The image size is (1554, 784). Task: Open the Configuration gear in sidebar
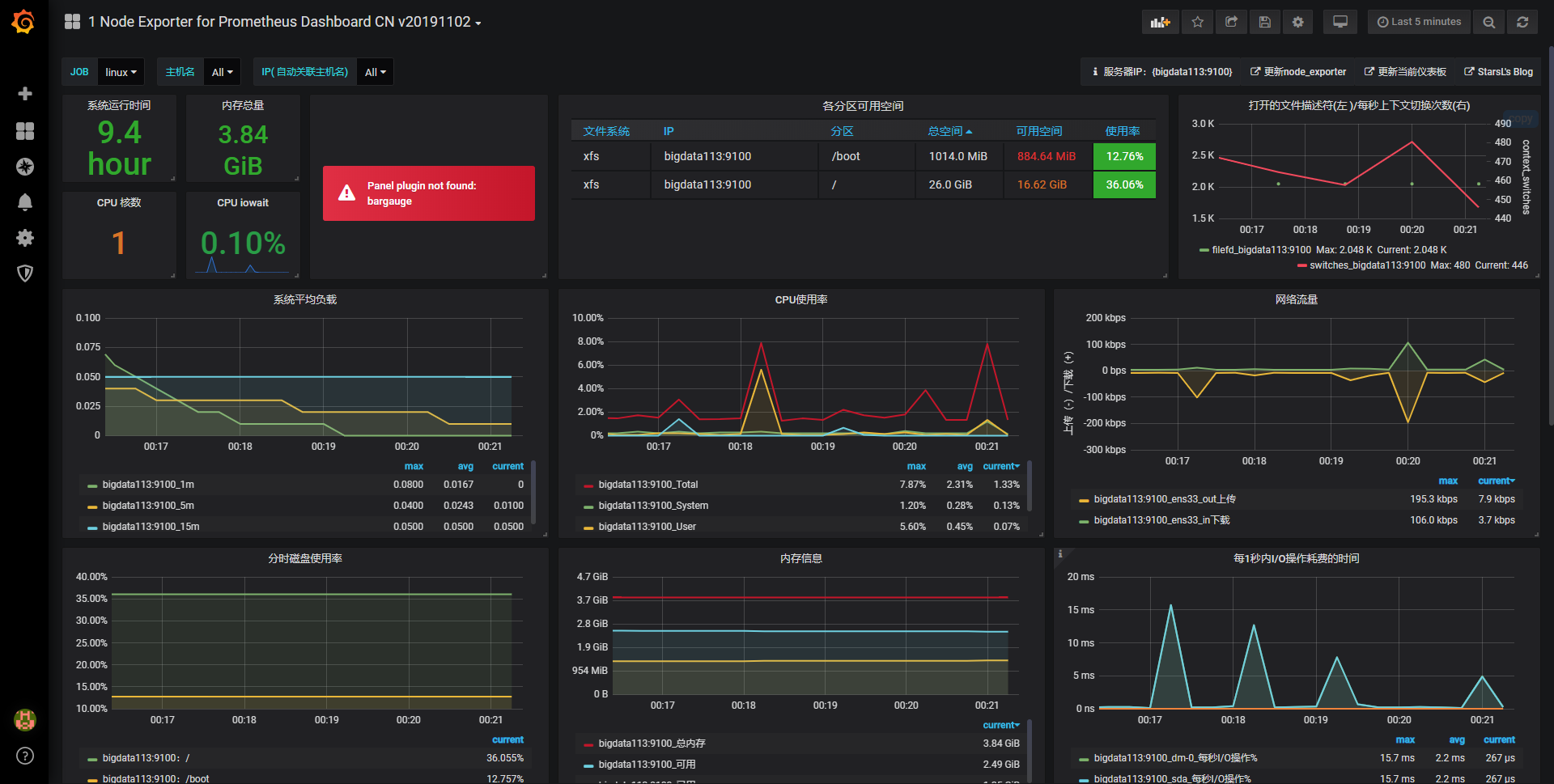pos(25,238)
